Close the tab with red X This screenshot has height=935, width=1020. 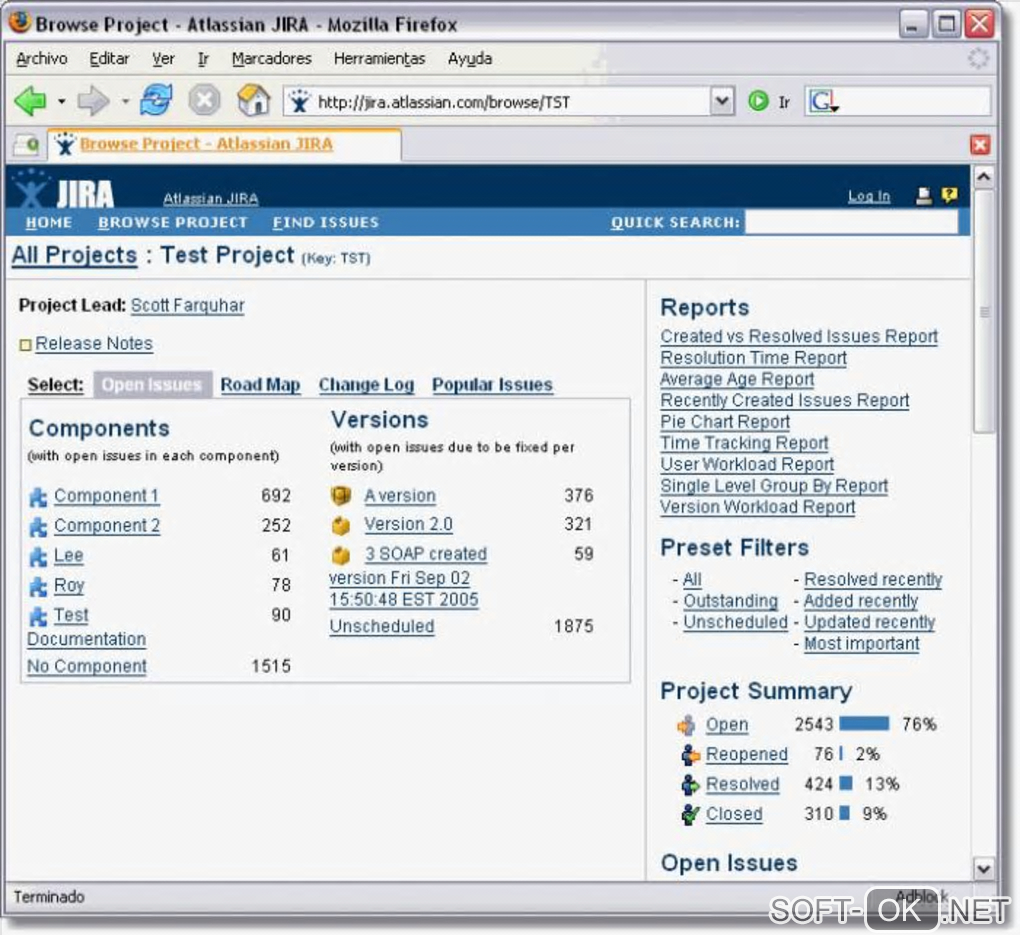980,144
